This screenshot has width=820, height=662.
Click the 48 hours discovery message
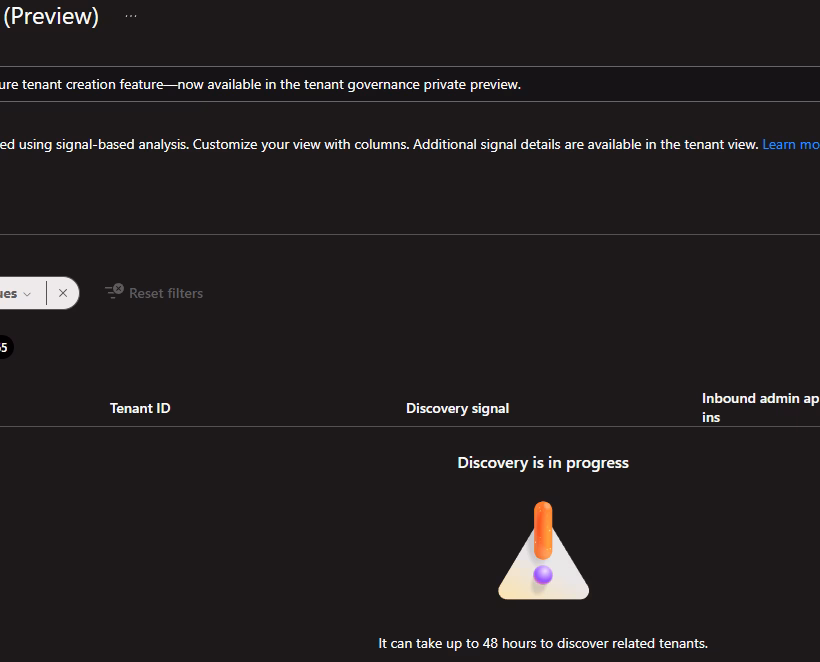point(543,643)
